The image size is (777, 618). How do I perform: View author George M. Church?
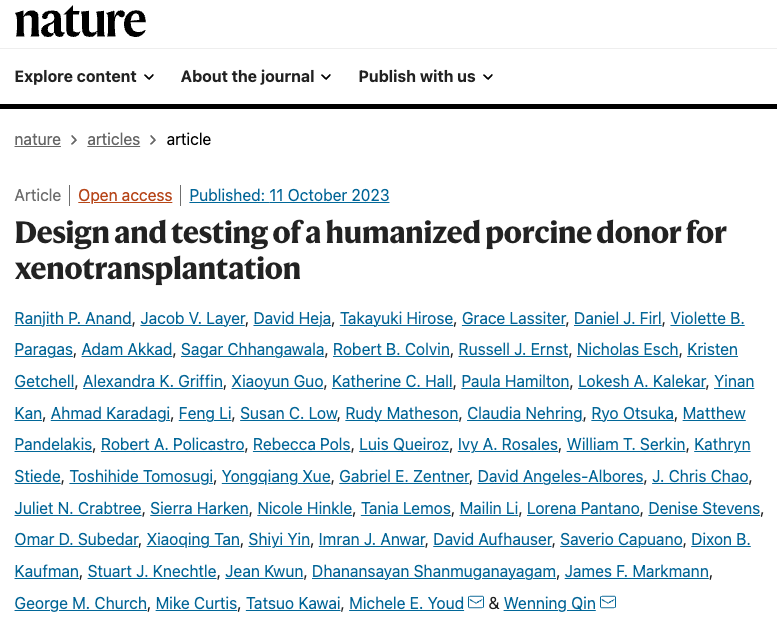(x=81, y=604)
